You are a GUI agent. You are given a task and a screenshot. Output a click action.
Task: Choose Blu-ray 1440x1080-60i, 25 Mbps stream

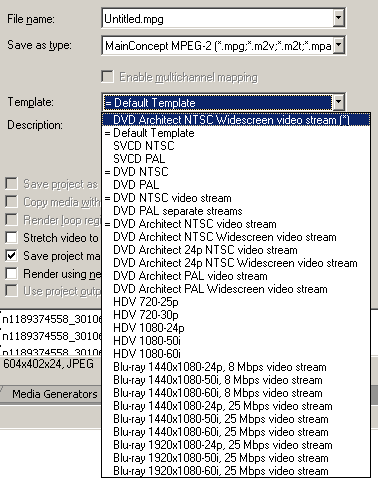click(236, 432)
